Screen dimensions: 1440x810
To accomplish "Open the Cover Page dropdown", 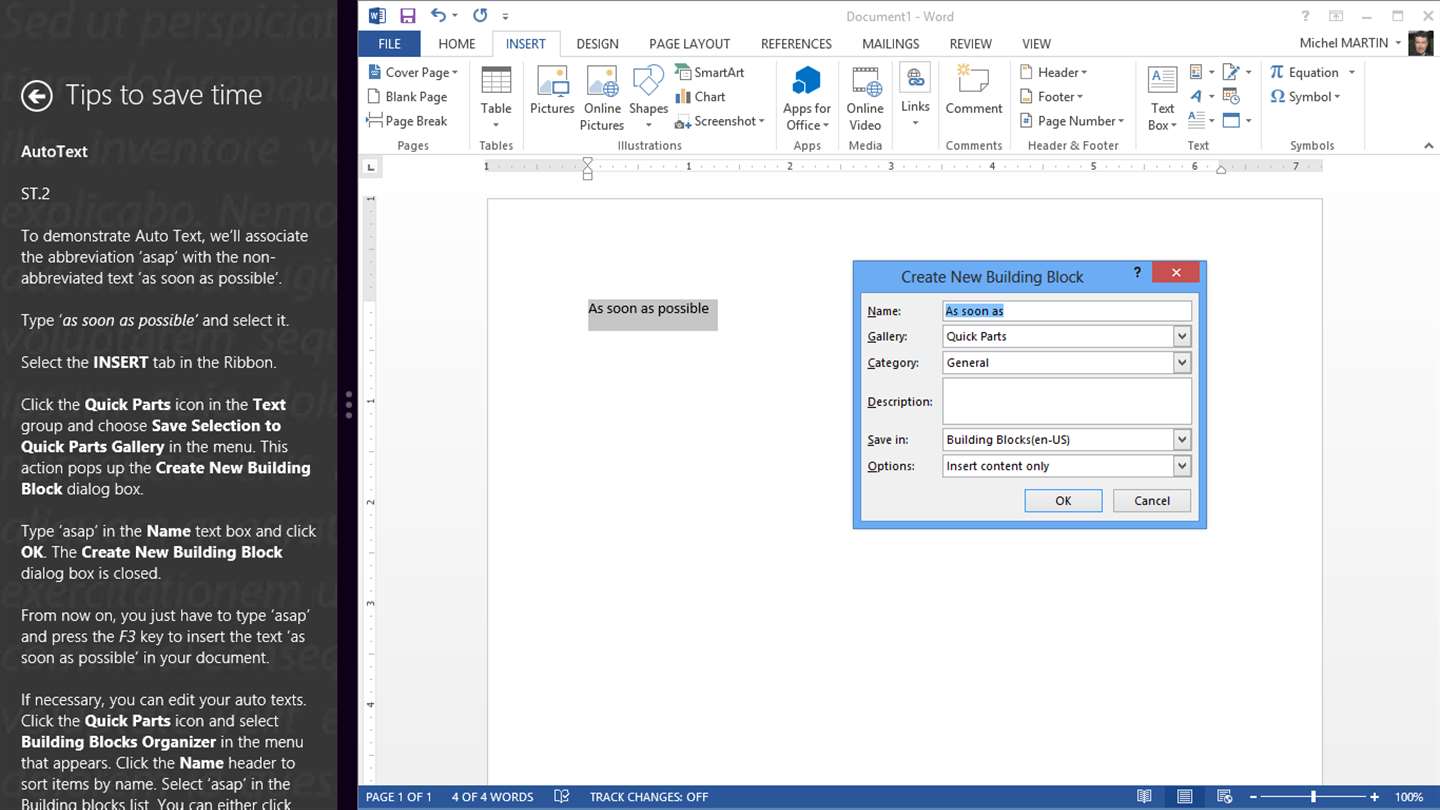I will point(413,72).
